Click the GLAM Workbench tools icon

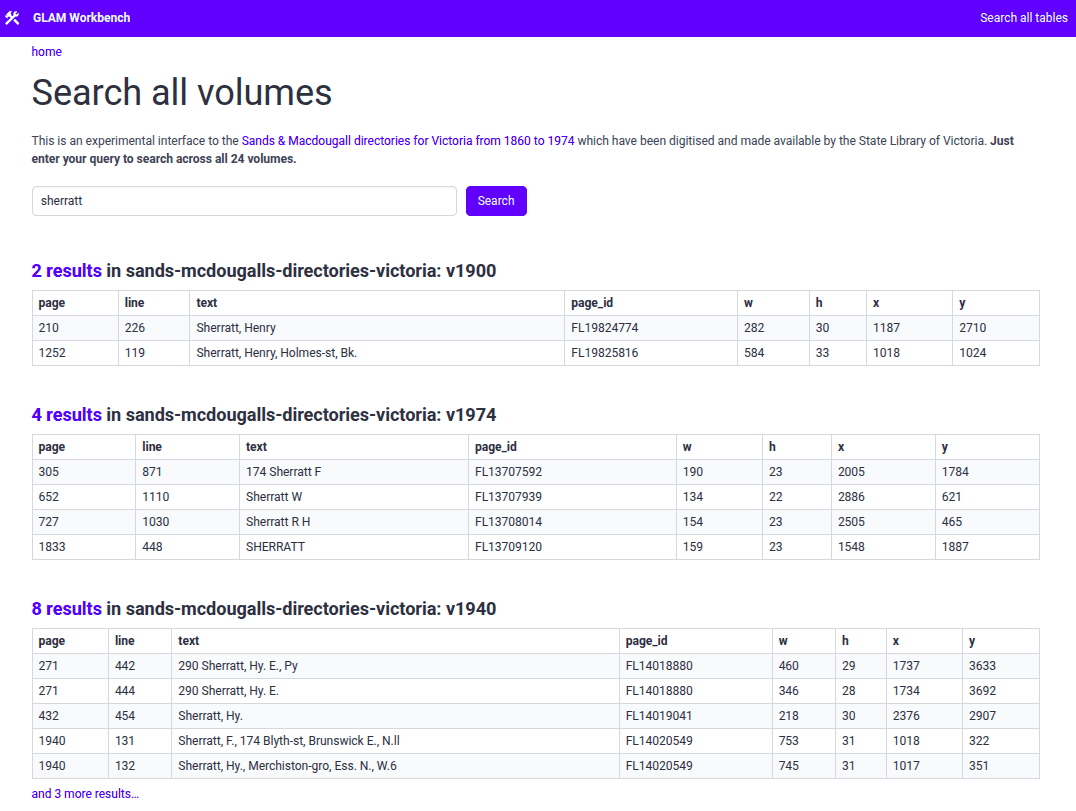point(12,18)
